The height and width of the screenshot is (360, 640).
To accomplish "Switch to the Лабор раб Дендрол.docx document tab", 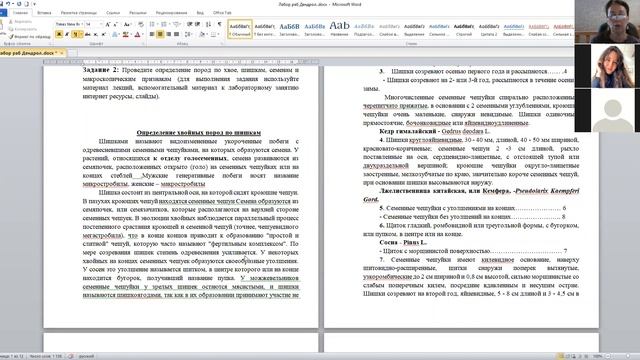I will coord(29,53).
